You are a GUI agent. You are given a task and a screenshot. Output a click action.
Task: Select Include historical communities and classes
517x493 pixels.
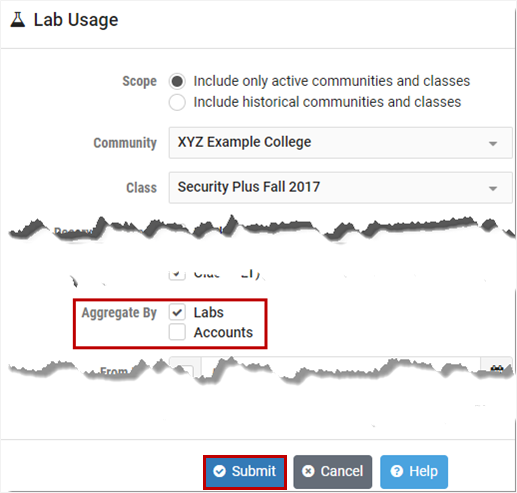[177, 102]
